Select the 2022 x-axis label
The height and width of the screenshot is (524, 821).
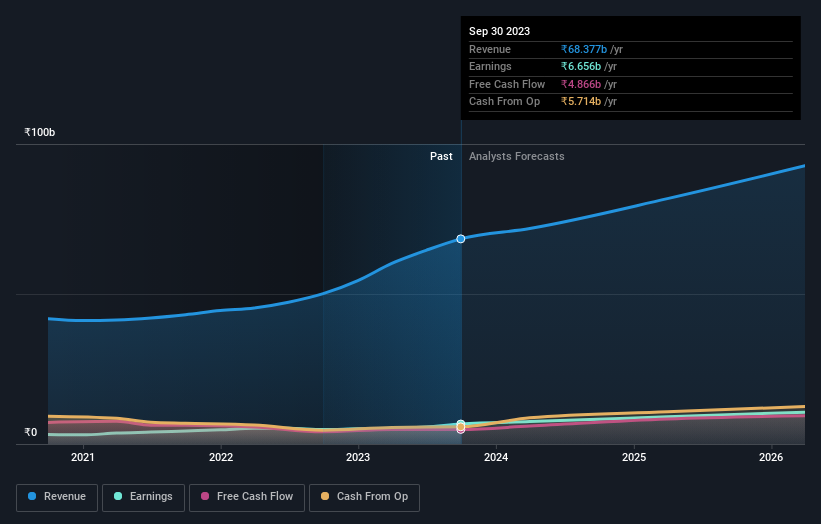(x=221, y=457)
